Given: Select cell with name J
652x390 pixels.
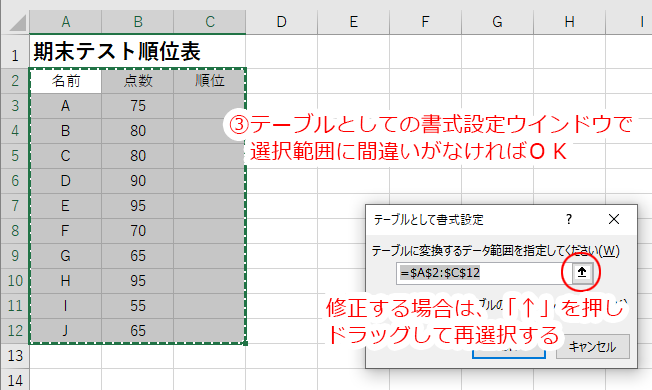Looking at the screenshot, I should click(x=66, y=331).
